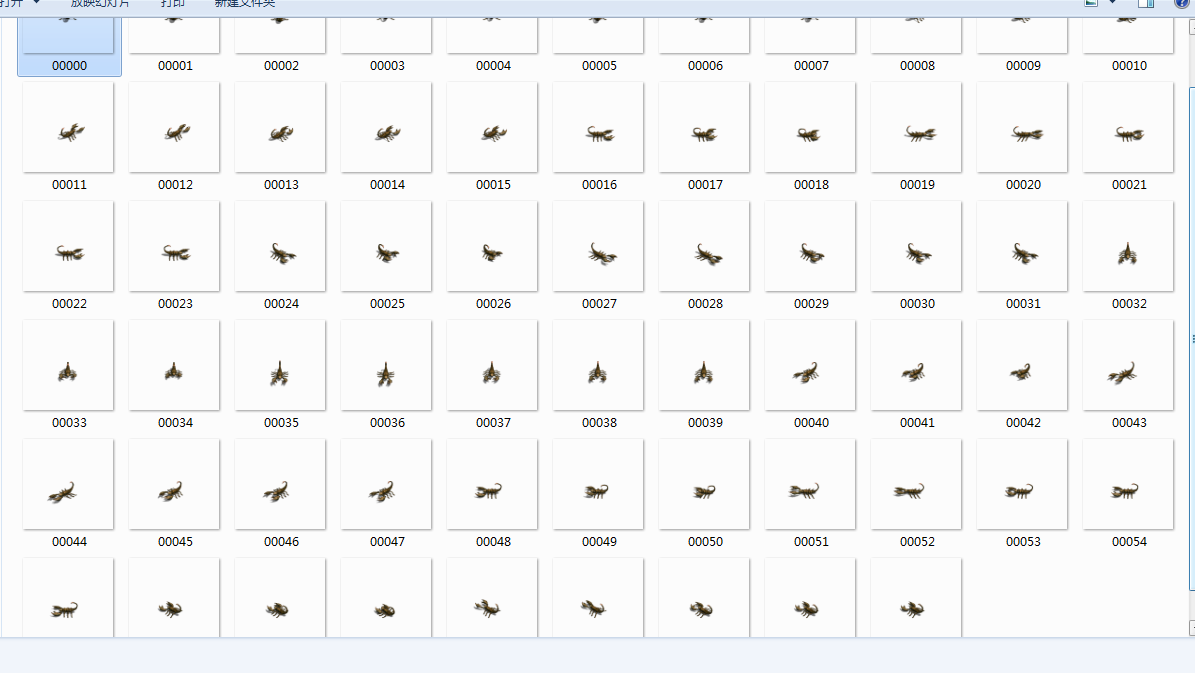Viewport: 1195px width, 673px height.
Task: Select the scorpion thumbnail for file 00025
Action: (386, 246)
